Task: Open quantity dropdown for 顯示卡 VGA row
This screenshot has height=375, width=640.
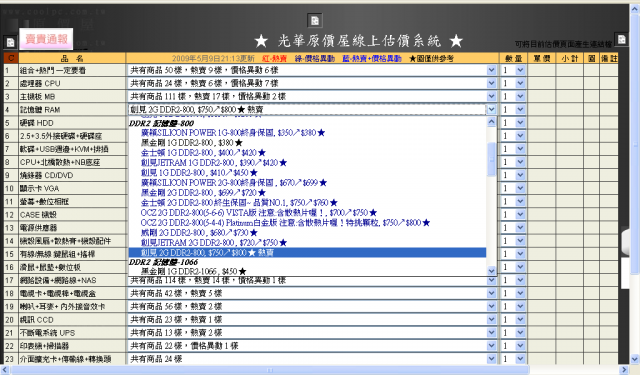Action: coord(520,188)
